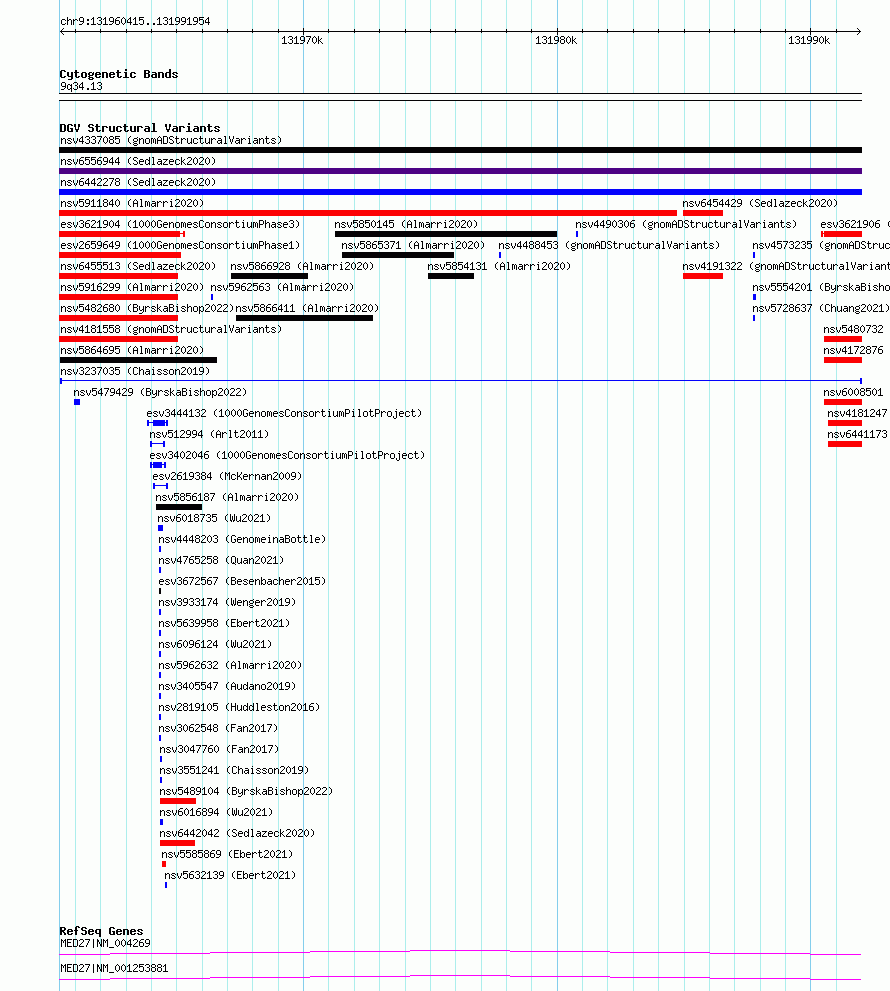Open nsv4490306 gnomADStructuralVariants label
The height and width of the screenshot is (991, 890).
(x=686, y=224)
